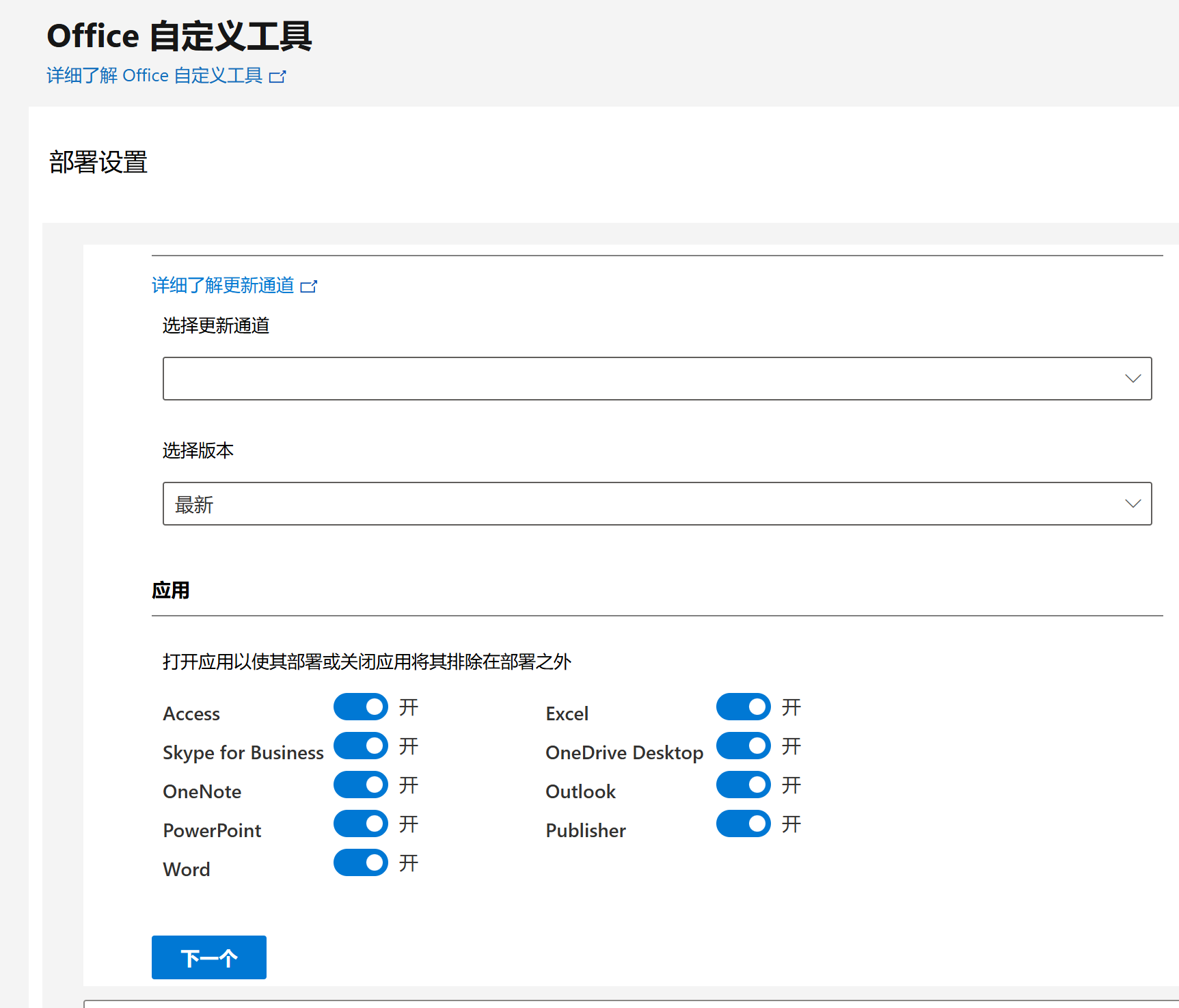
Task: Click external link icon beside Office 自定义工具 link
Action: tap(277, 77)
